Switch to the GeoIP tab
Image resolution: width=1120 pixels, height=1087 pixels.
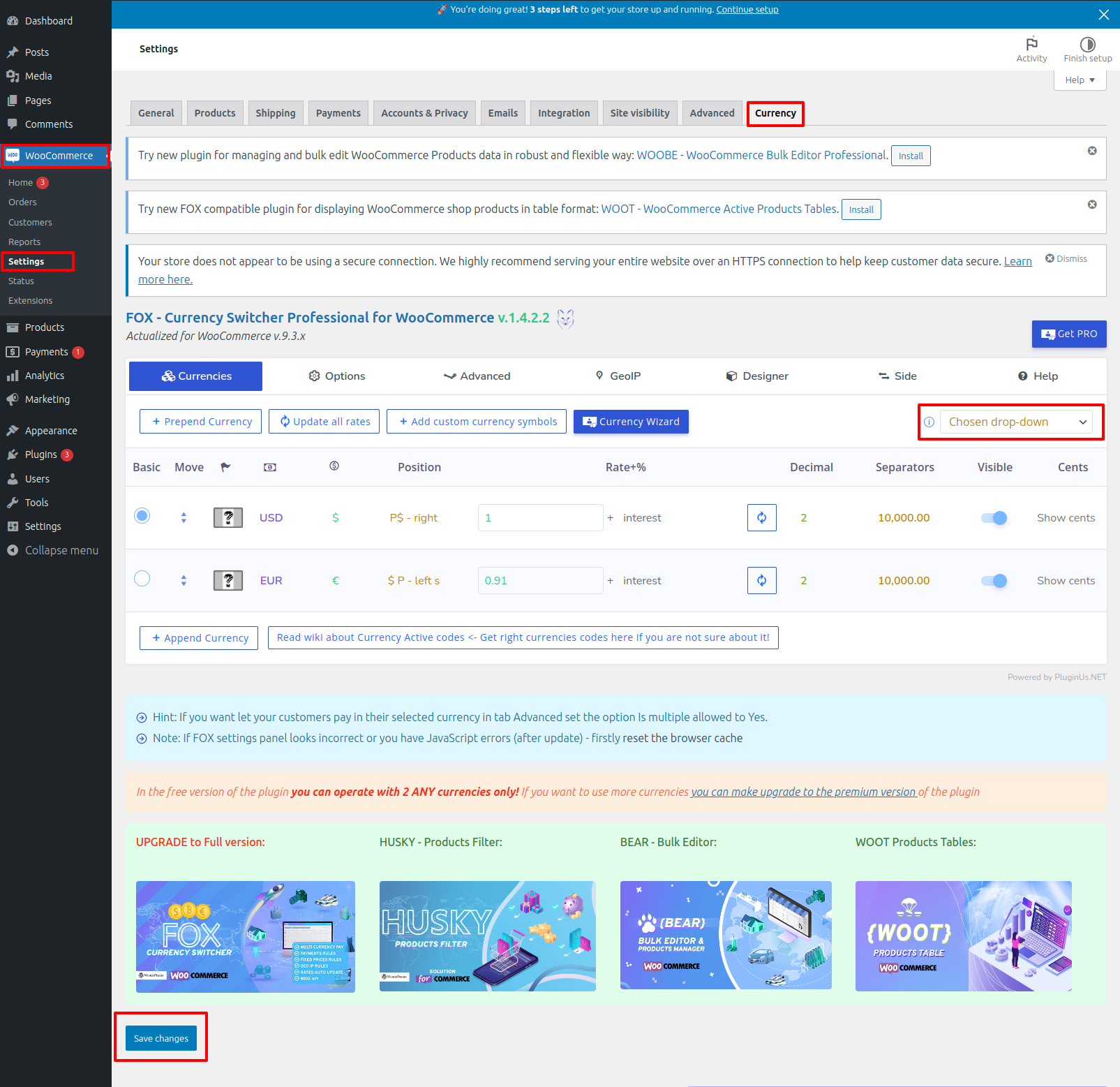click(x=618, y=376)
